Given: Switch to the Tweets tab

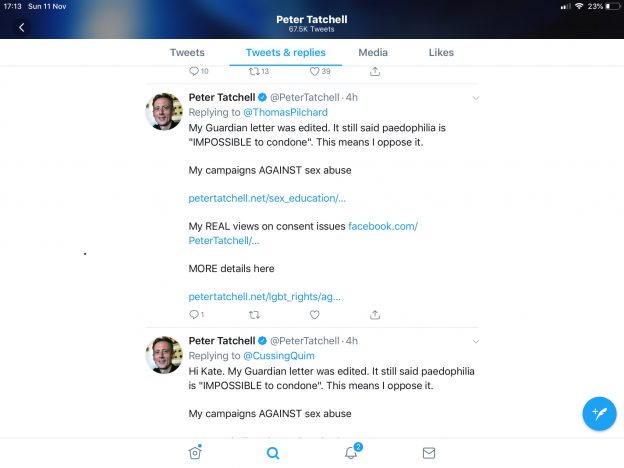Looking at the screenshot, I should click(187, 53).
